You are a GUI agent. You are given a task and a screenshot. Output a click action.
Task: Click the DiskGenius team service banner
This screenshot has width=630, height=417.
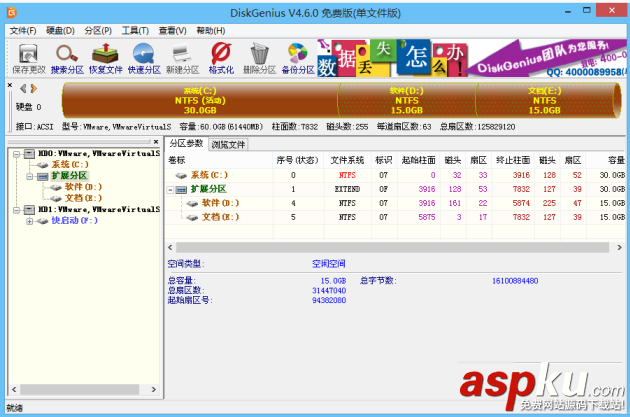click(547, 58)
